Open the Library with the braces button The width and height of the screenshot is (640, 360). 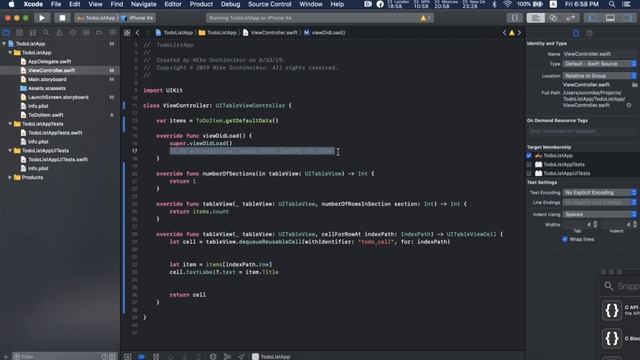pyautogui.click(x=514, y=18)
